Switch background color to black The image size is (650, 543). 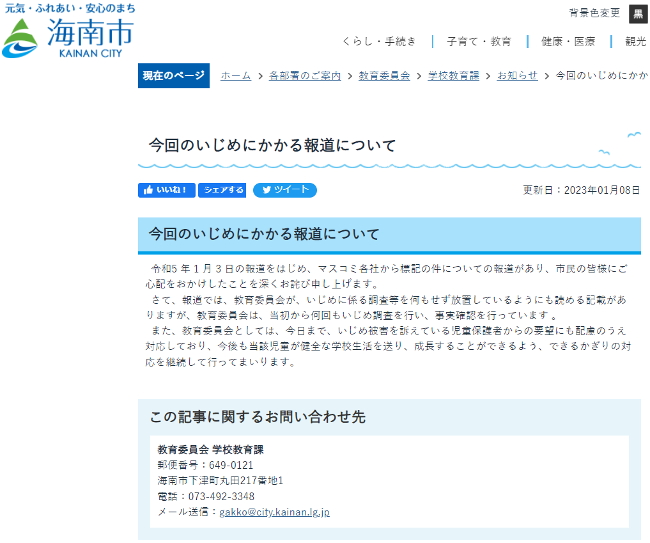[x=638, y=14]
